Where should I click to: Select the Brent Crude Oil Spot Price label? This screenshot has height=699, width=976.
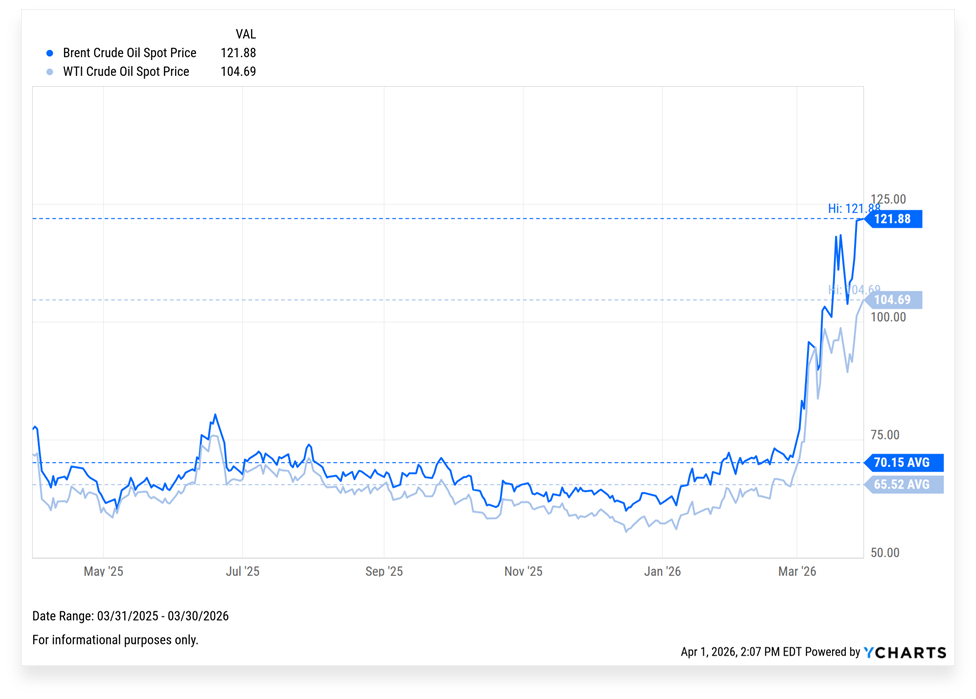tap(129, 53)
